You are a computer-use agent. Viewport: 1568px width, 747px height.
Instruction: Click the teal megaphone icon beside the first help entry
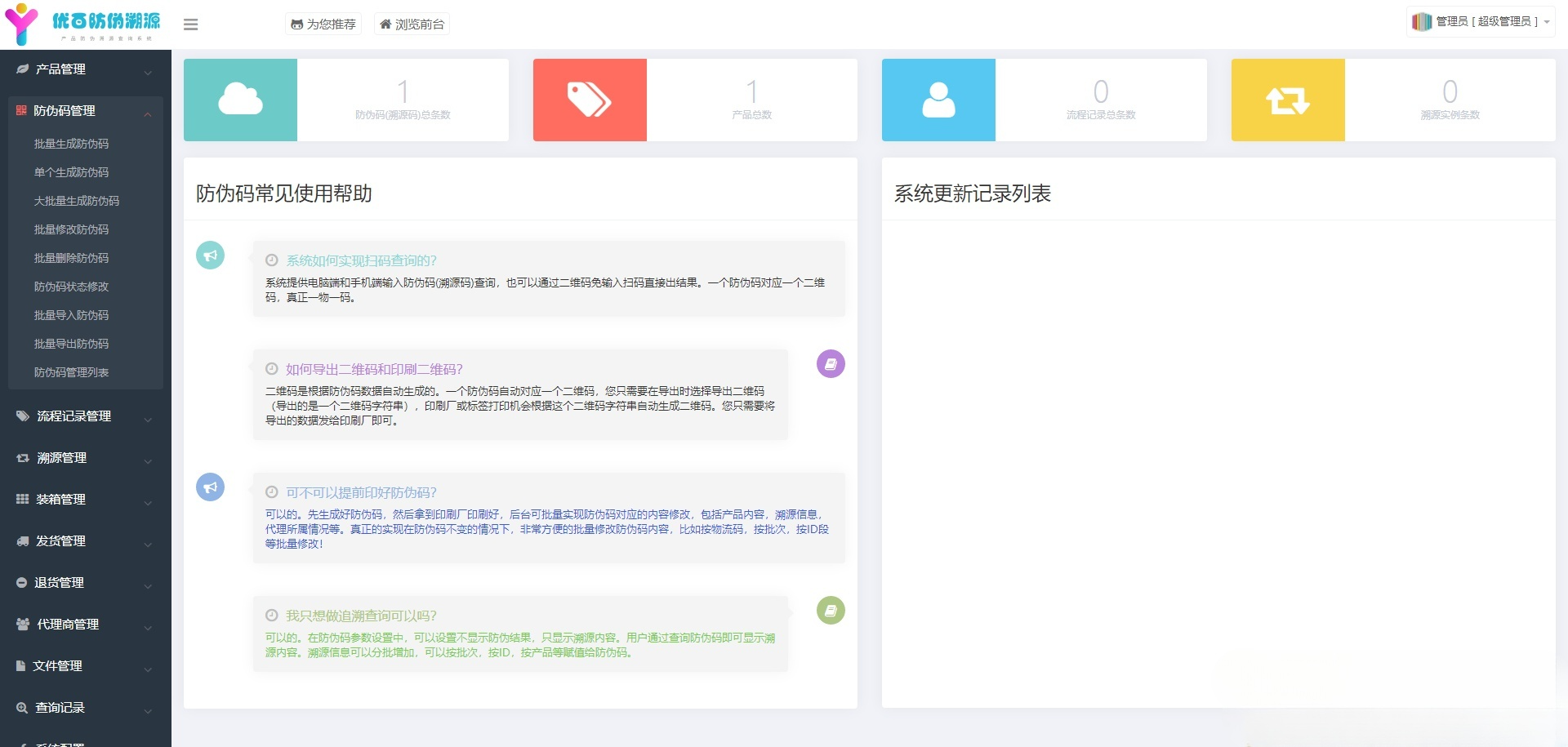[x=210, y=255]
